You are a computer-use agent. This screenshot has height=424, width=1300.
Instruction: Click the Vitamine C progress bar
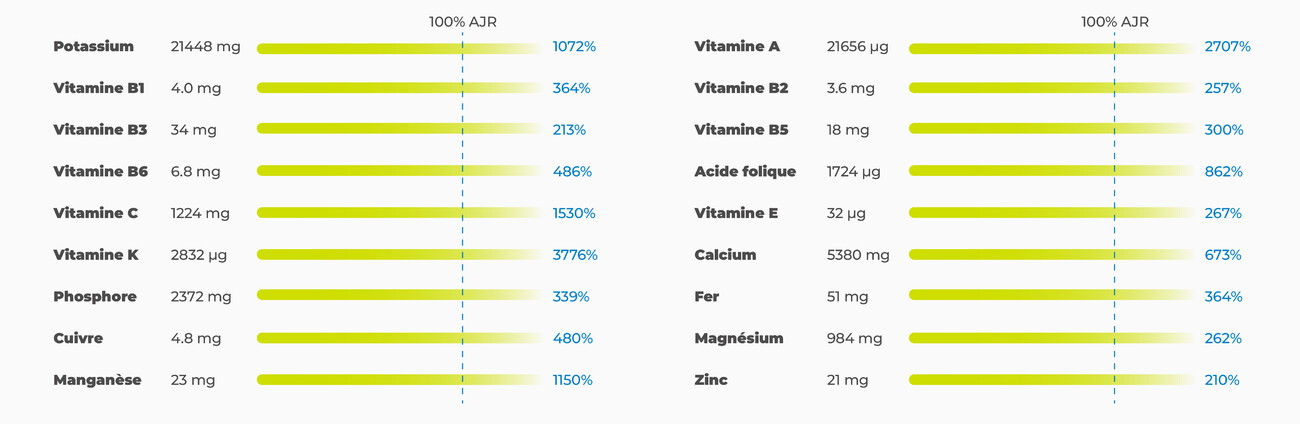[x=400, y=213]
